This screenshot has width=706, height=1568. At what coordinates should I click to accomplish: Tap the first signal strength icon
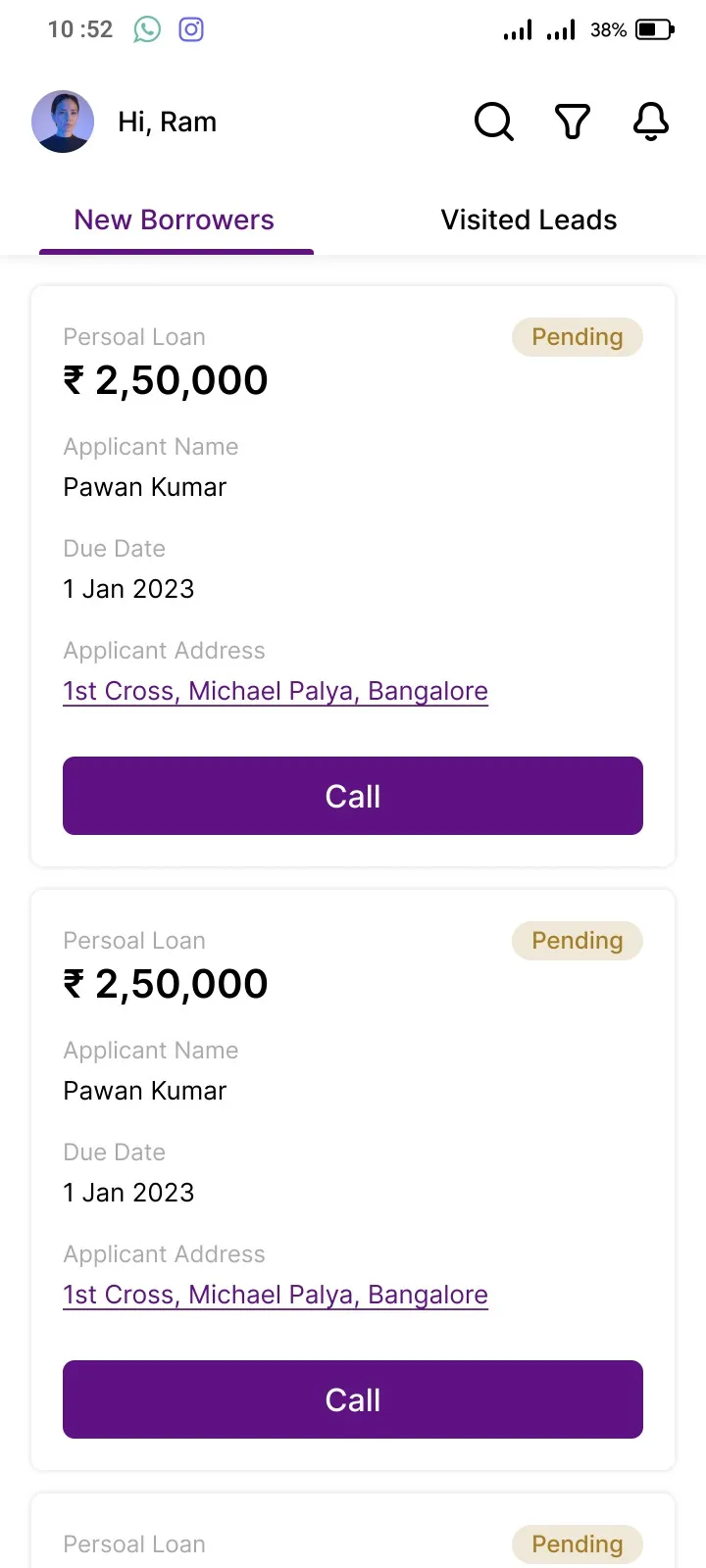(x=518, y=29)
